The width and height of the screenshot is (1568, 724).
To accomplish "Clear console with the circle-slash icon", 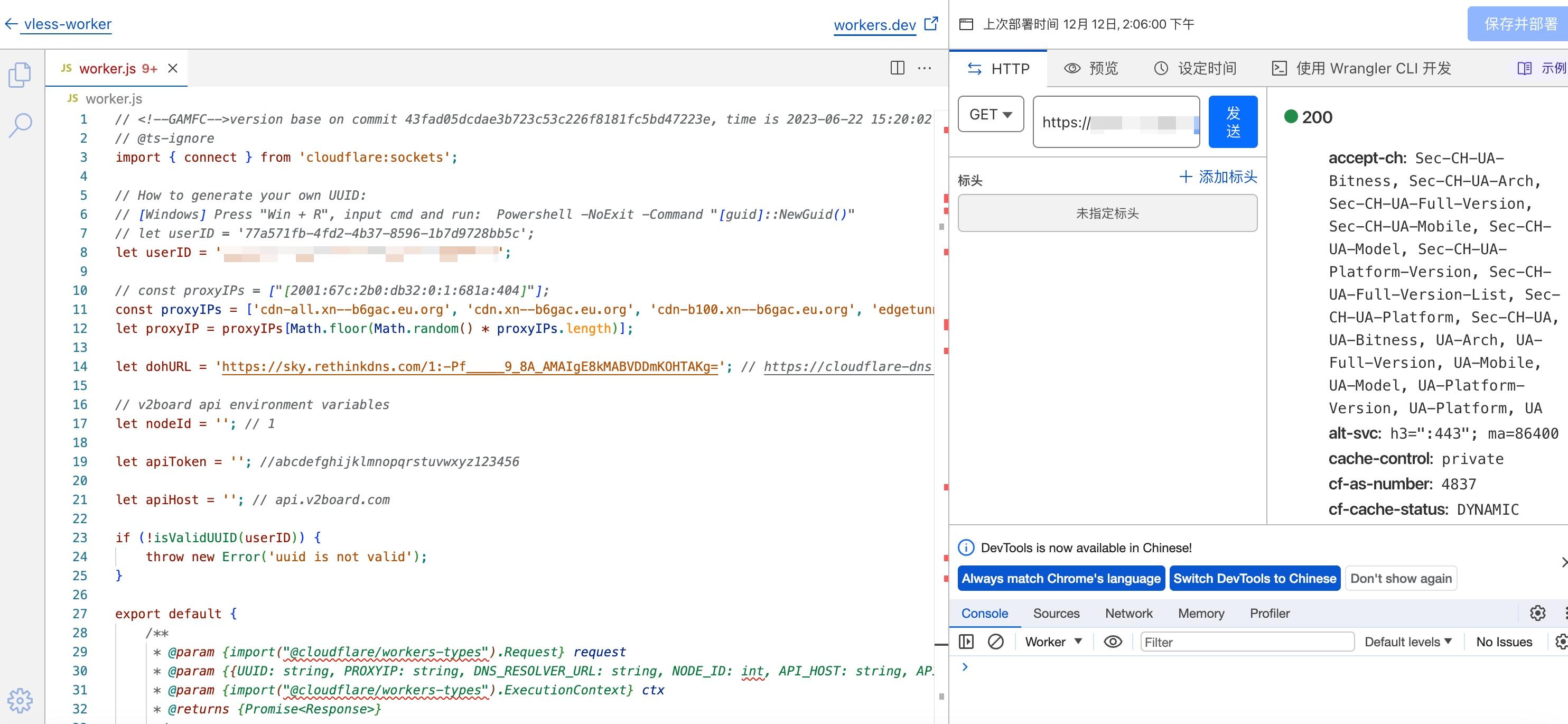I will point(996,642).
